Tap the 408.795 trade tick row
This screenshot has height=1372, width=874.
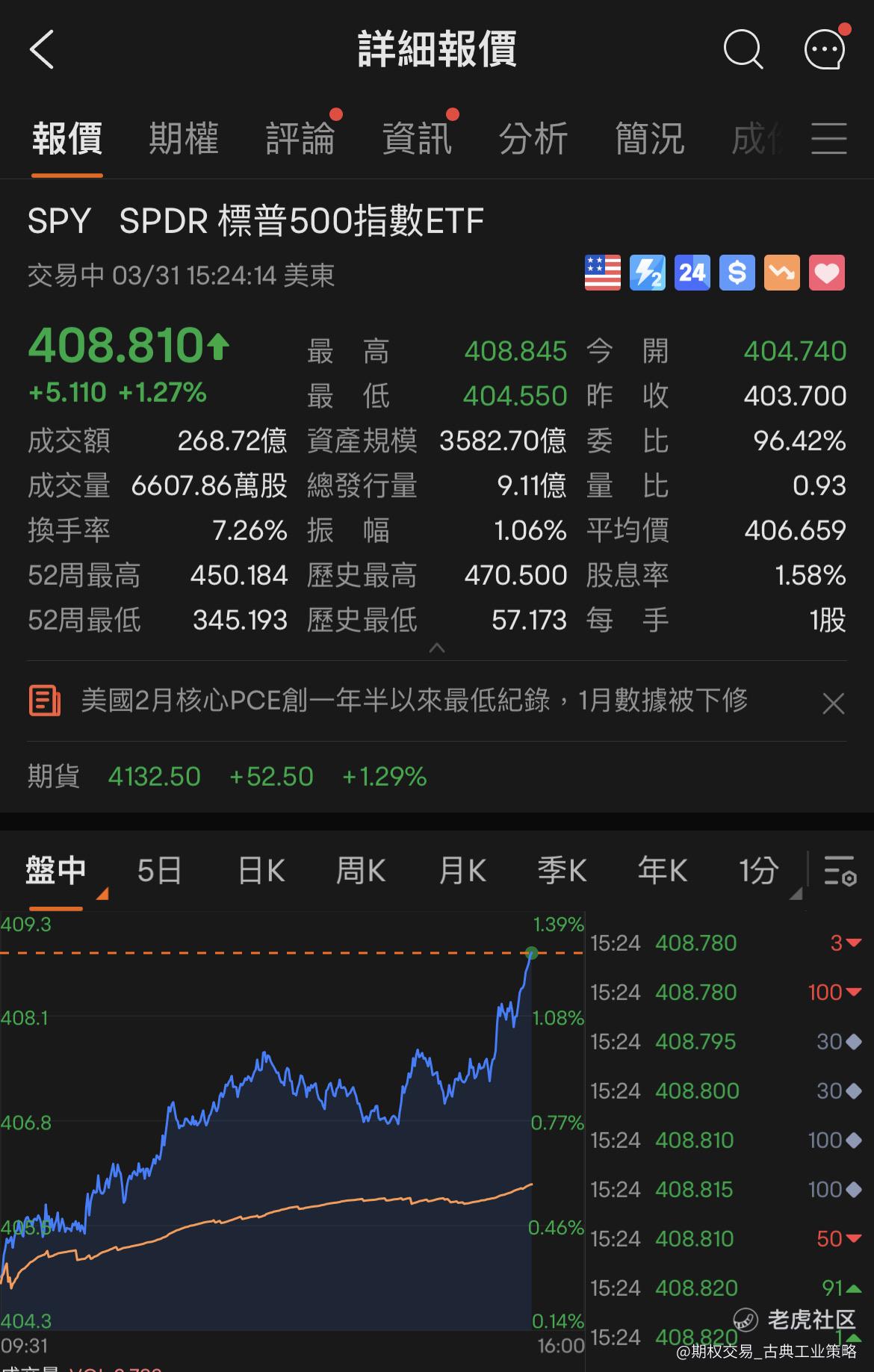click(726, 1041)
